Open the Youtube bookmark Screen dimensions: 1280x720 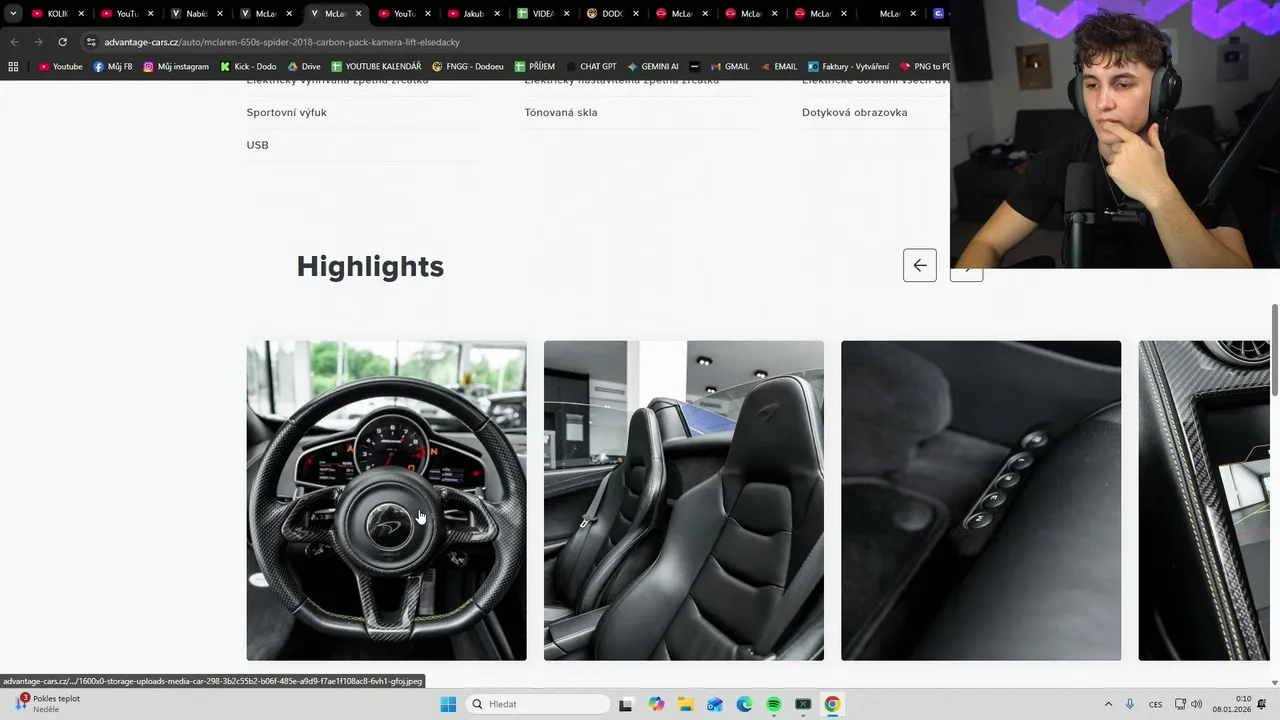pos(61,67)
